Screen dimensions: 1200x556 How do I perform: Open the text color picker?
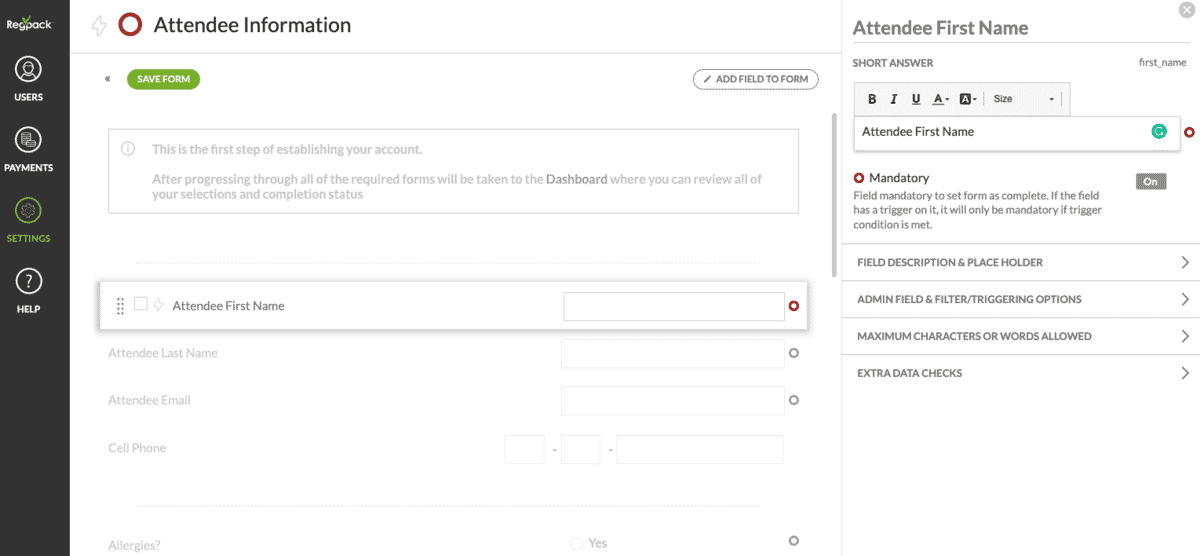coord(941,99)
